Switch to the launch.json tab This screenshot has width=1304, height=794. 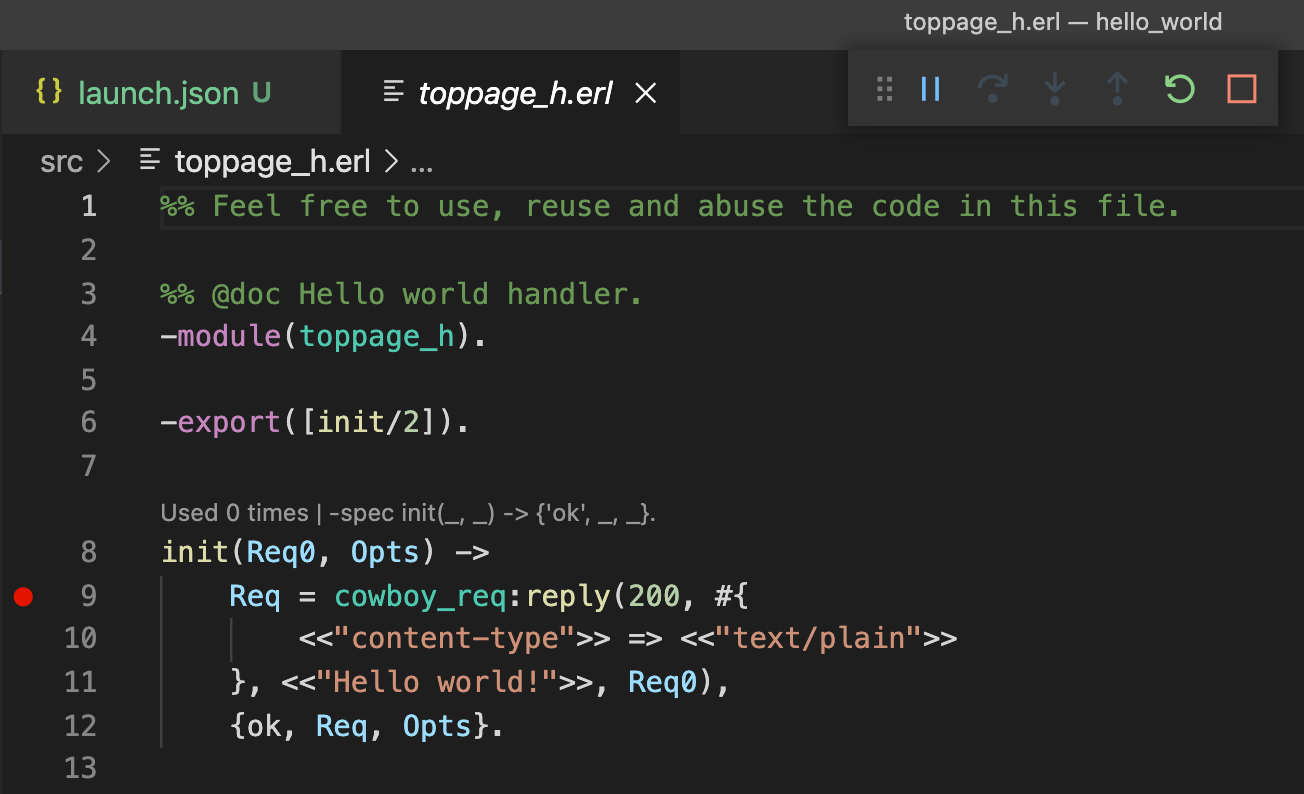click(x=154, y=93)
